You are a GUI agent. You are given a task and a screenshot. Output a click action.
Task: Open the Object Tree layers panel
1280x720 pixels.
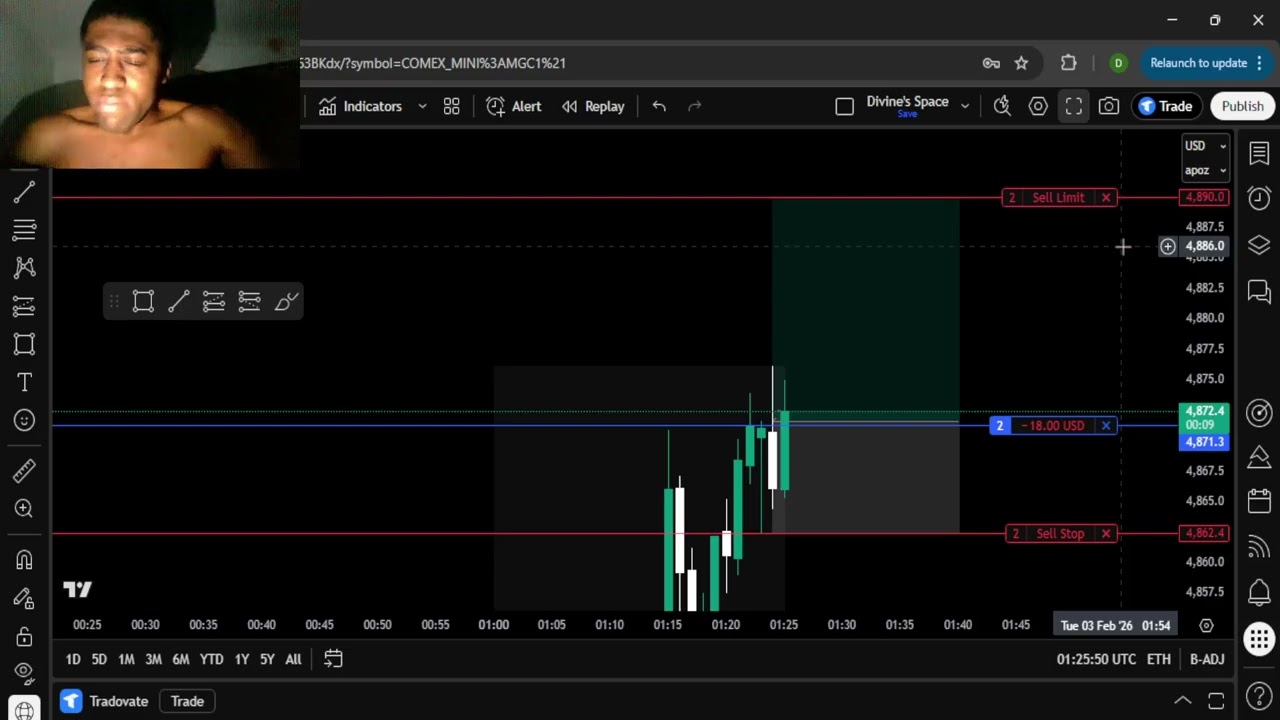pos(1259,245)
